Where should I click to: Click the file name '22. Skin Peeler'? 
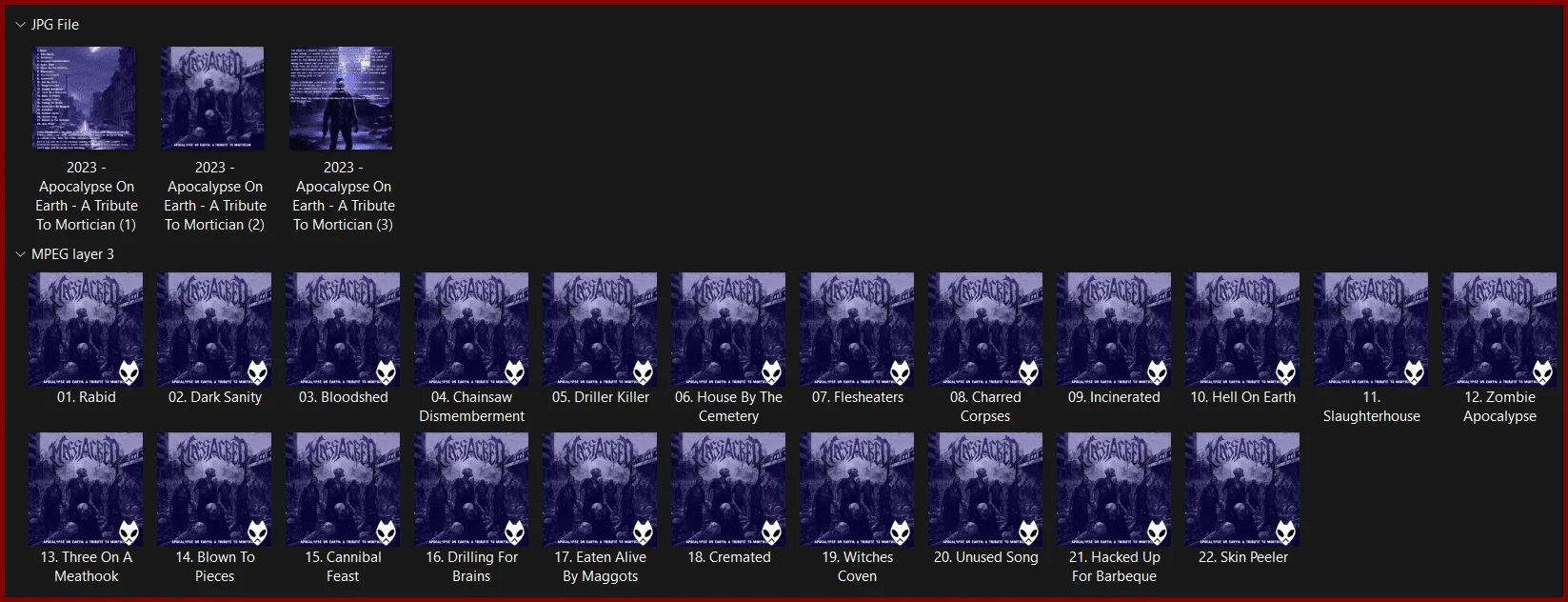(1242, 557)
